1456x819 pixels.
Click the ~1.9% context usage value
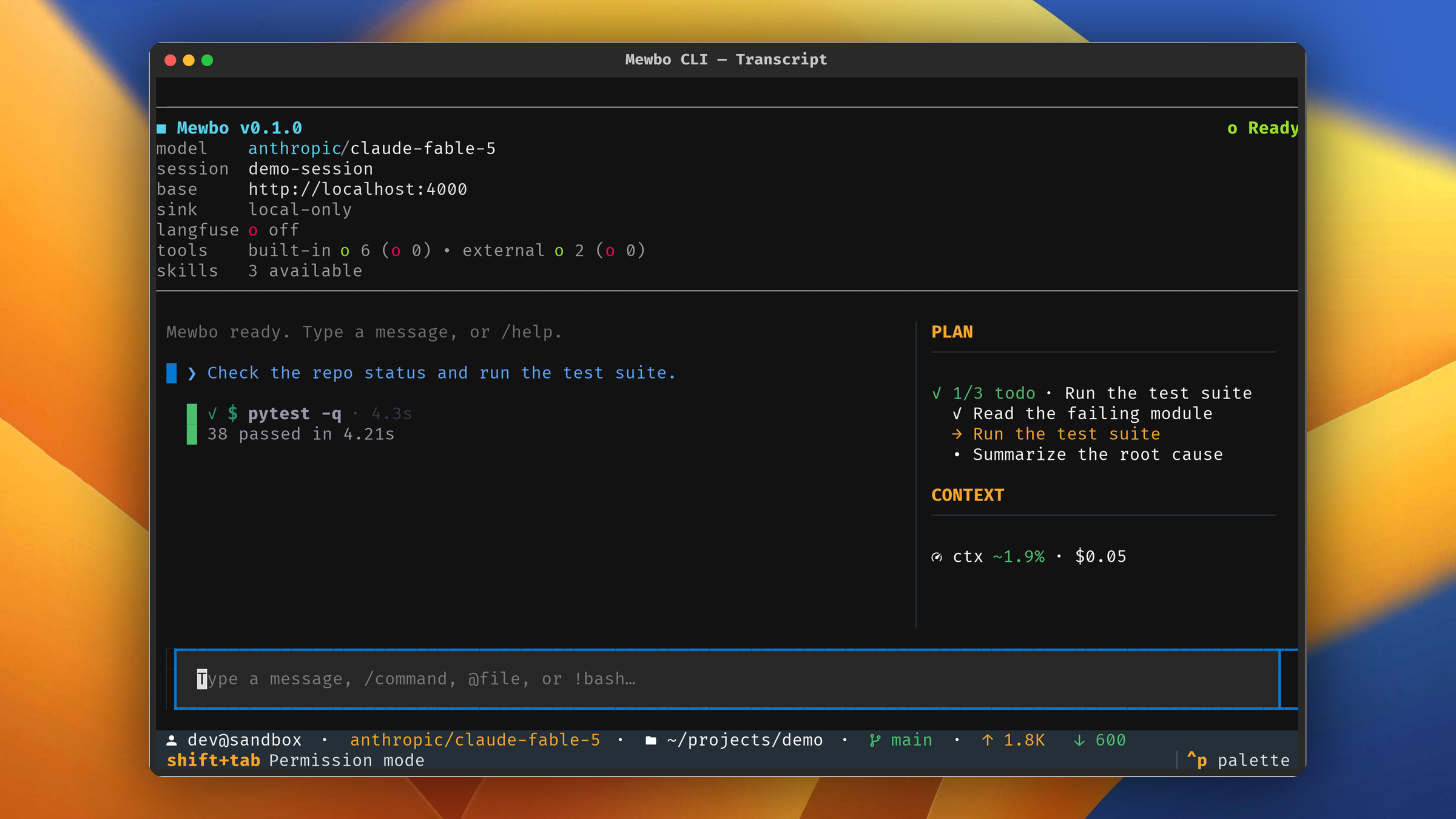coord(1019,557)
